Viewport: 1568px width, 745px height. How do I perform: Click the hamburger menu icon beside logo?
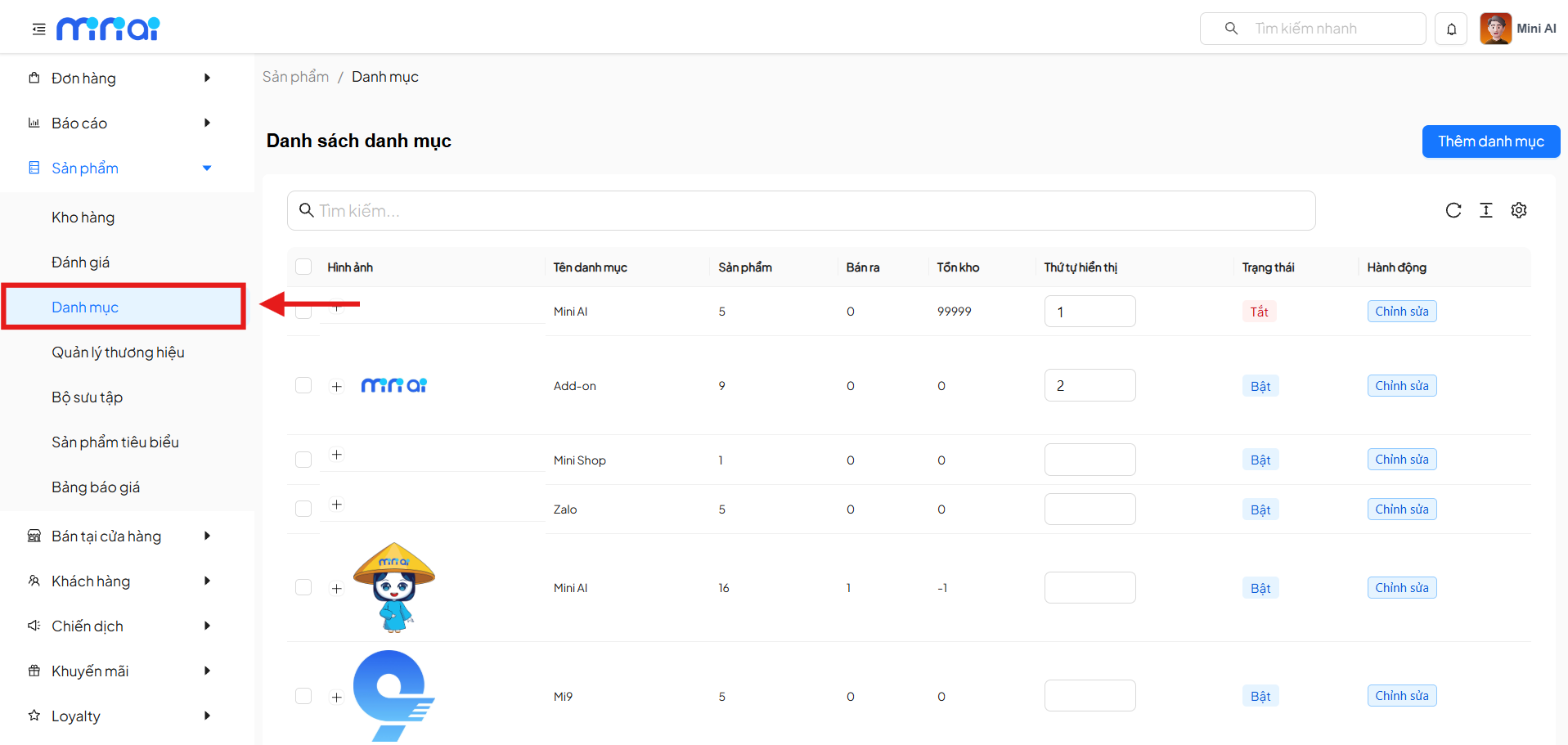click(38, 29)
